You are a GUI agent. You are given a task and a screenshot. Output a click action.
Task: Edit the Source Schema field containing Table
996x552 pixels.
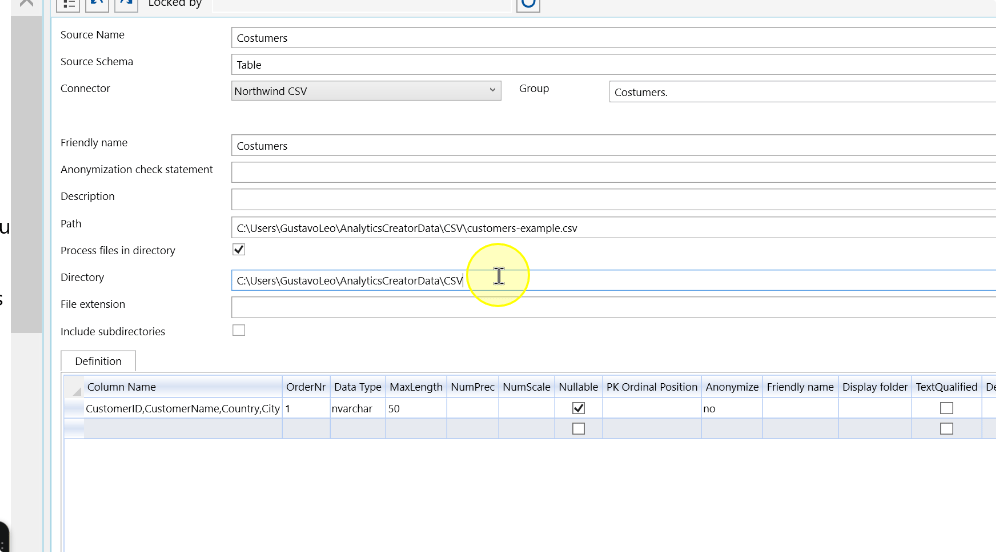[x=614, y=65]
